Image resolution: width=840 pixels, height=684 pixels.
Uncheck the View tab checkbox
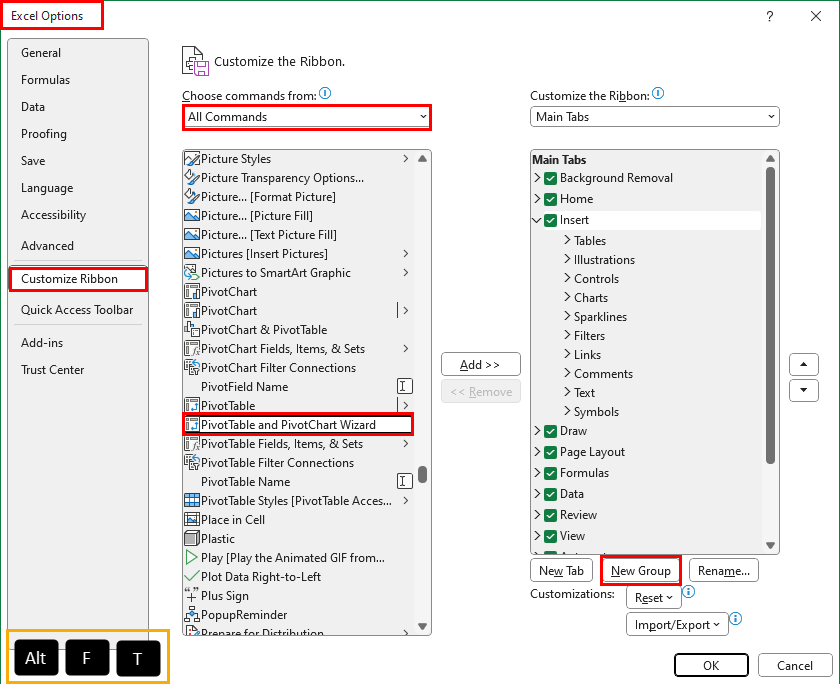550,536
